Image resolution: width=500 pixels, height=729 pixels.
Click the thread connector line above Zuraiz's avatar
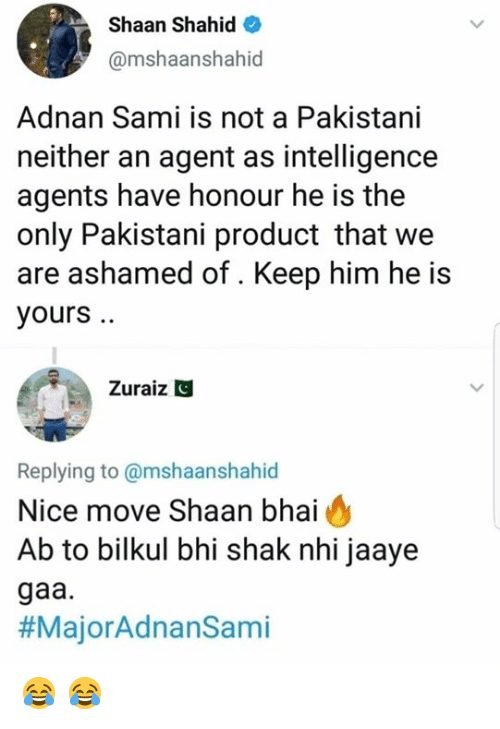tap(54, 355)
